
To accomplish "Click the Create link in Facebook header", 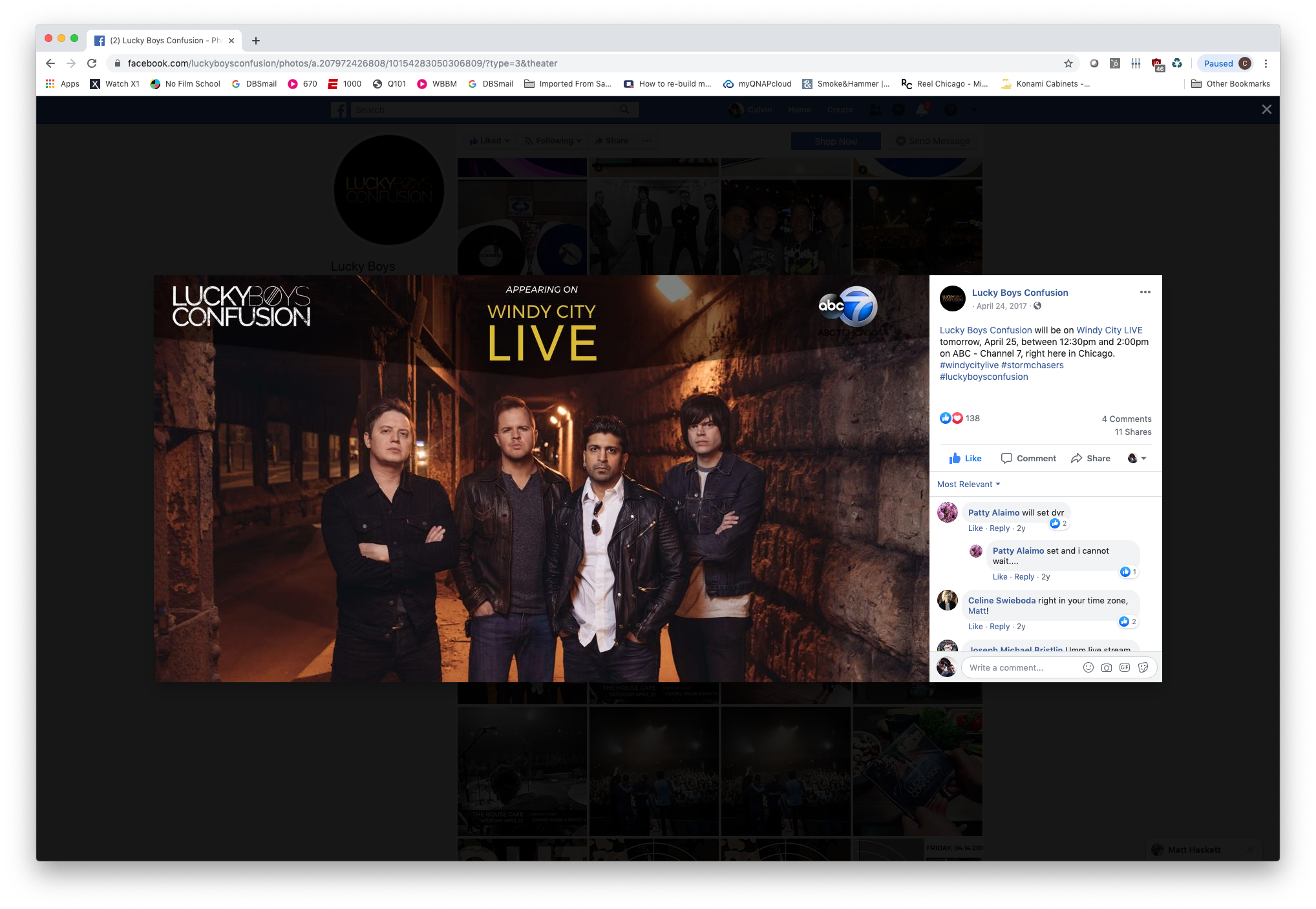I will [x=840, y=110].
